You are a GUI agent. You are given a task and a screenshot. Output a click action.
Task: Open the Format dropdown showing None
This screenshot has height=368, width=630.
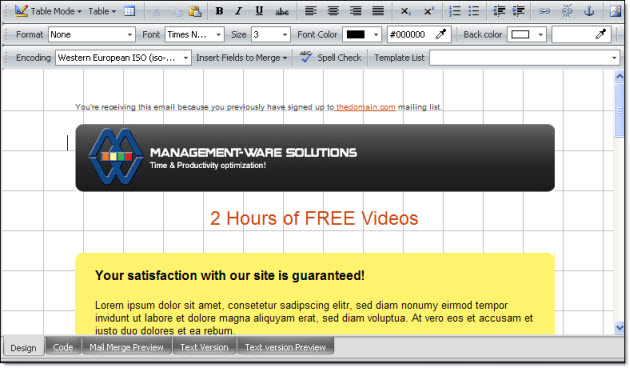91,35
